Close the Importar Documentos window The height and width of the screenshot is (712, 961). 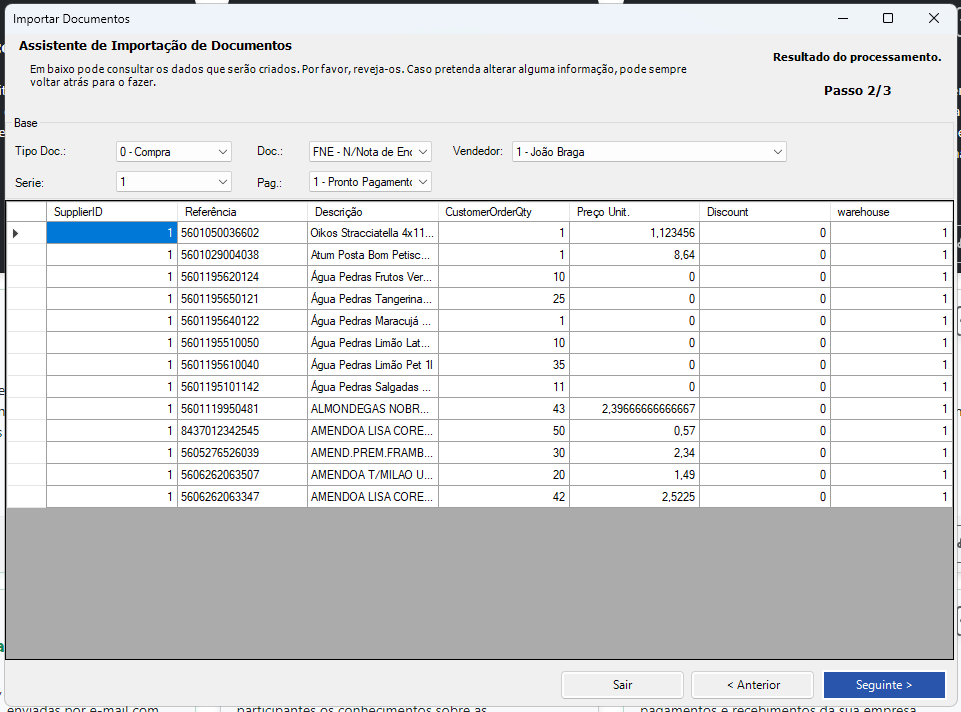pyautogui.click(x=934, y=18)
